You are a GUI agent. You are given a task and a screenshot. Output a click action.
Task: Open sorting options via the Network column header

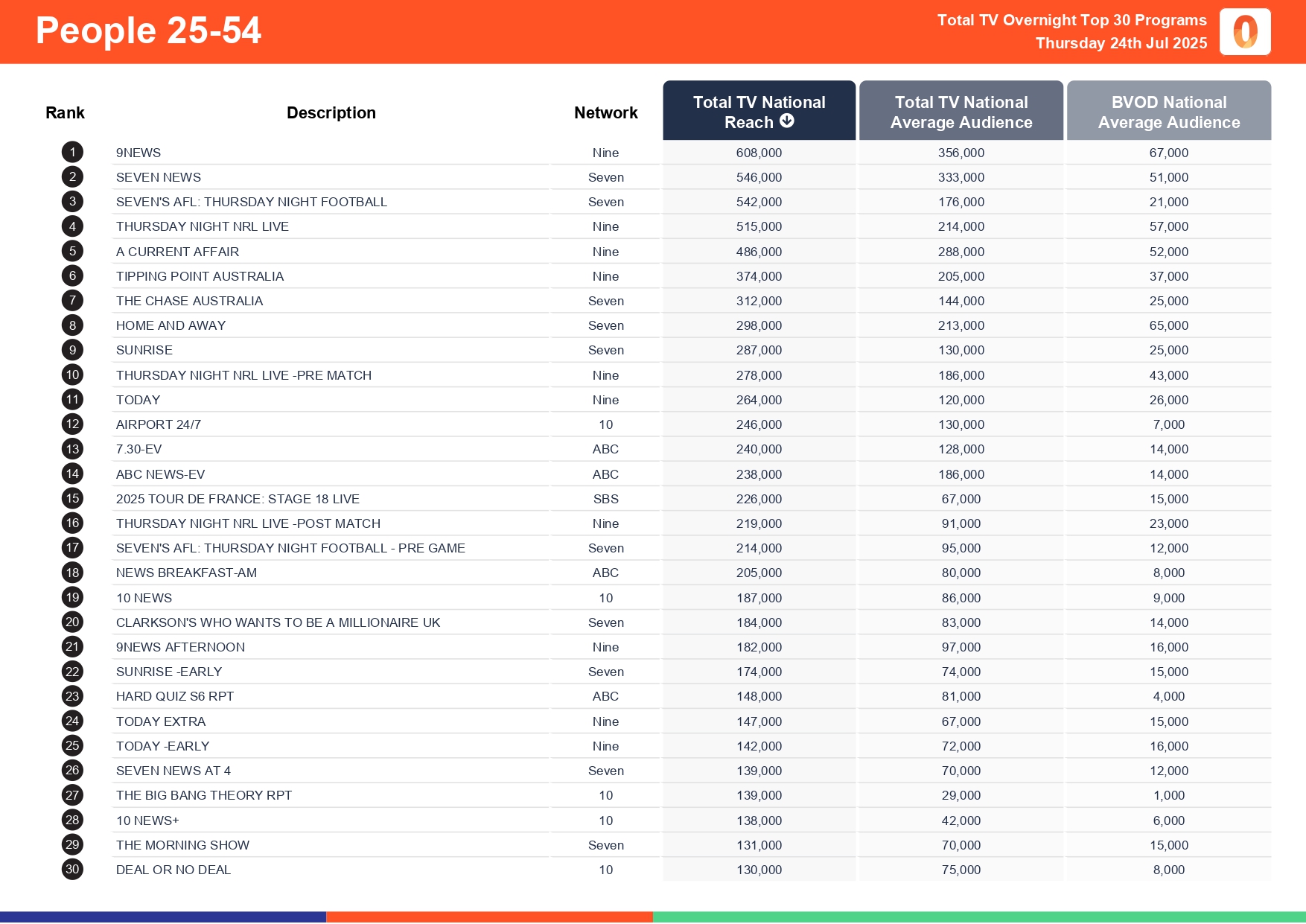point(605,112)
